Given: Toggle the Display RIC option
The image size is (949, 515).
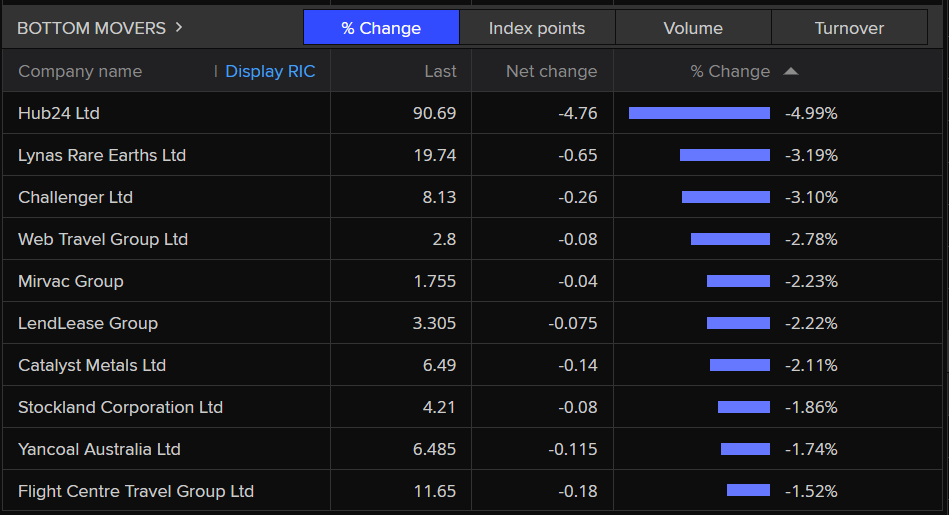Looking at the screenshot, I should click(270, 71).
